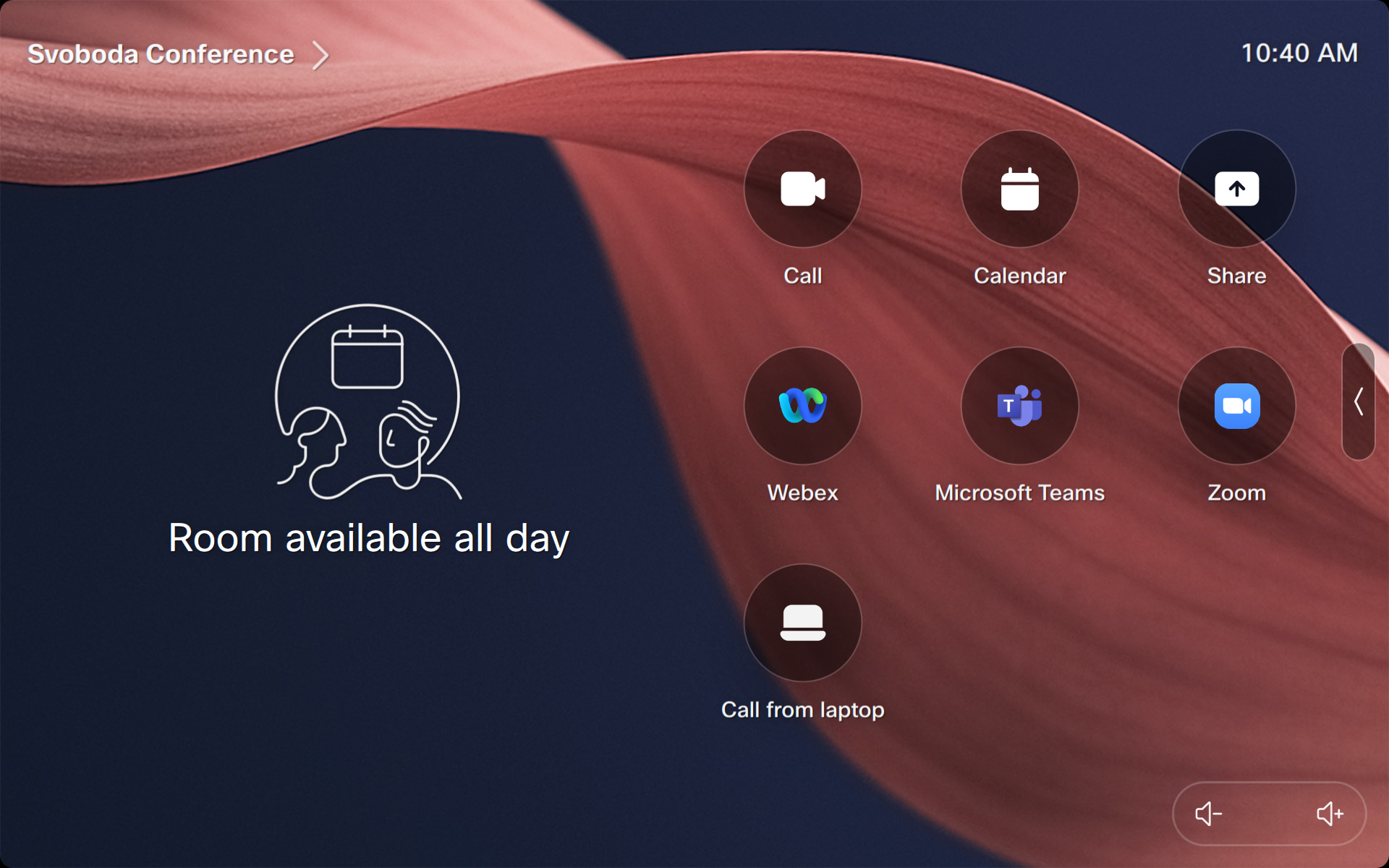Screen dimensions: 1389x868
Task: Open the Calendar icon
Action: [x=1019, y=189]
